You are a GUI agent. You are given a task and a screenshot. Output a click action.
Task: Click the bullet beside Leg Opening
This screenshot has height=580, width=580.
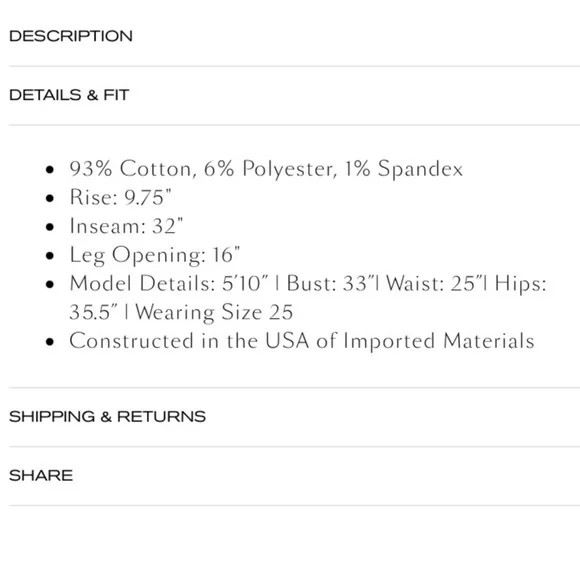tap(50, 256)
